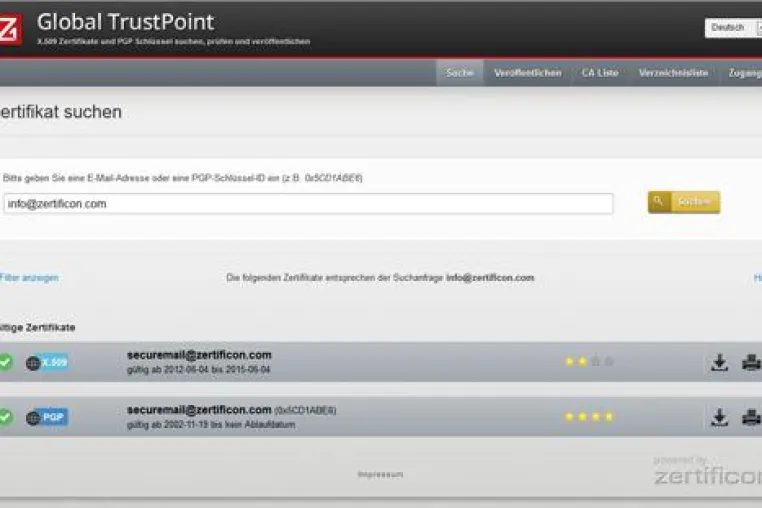Expand filters via Filter anzeigen
The width and height of the screenshot is (762, 508).
(x=29, y=278)
